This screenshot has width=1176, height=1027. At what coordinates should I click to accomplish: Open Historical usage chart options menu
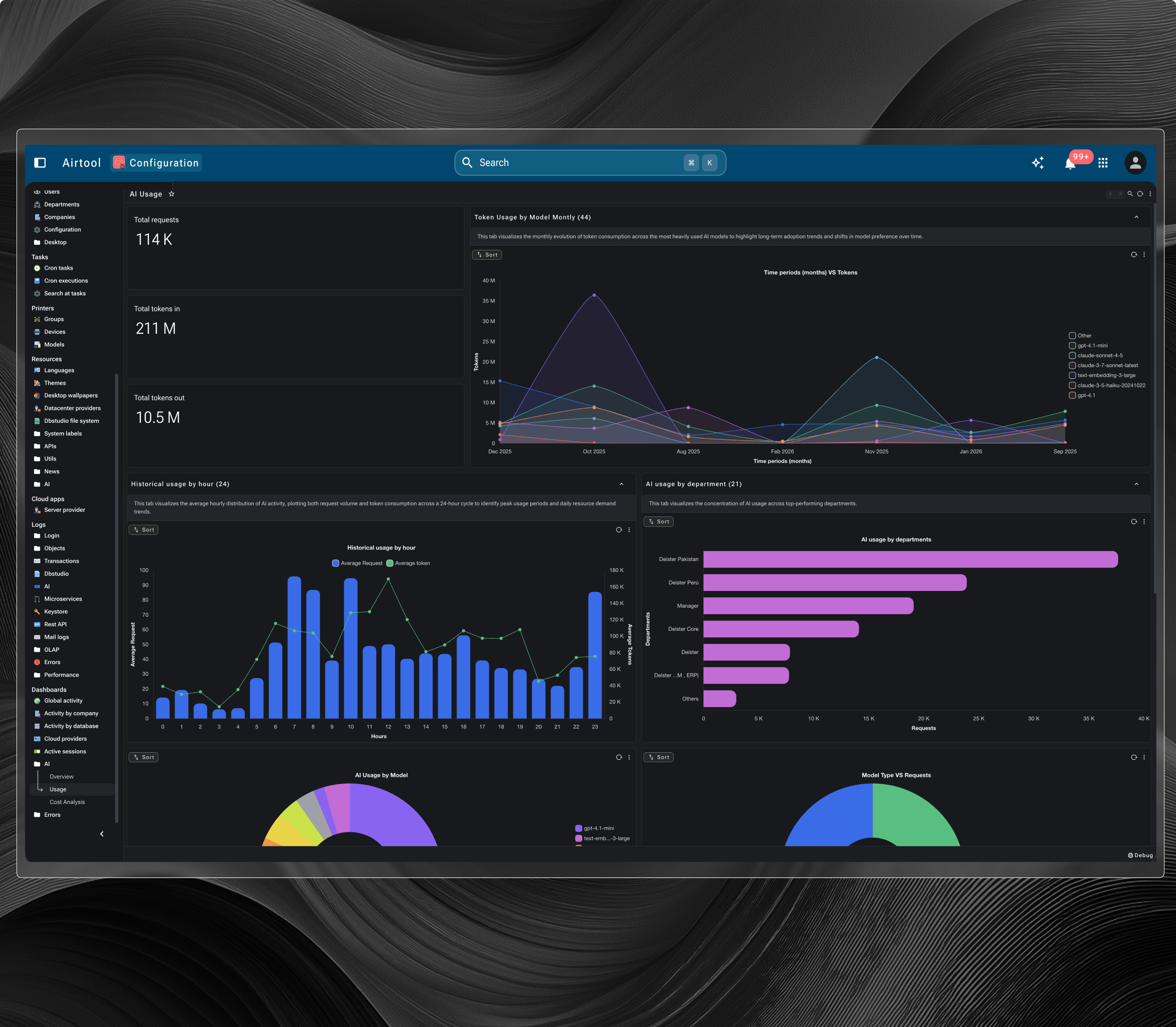[629, 530]
